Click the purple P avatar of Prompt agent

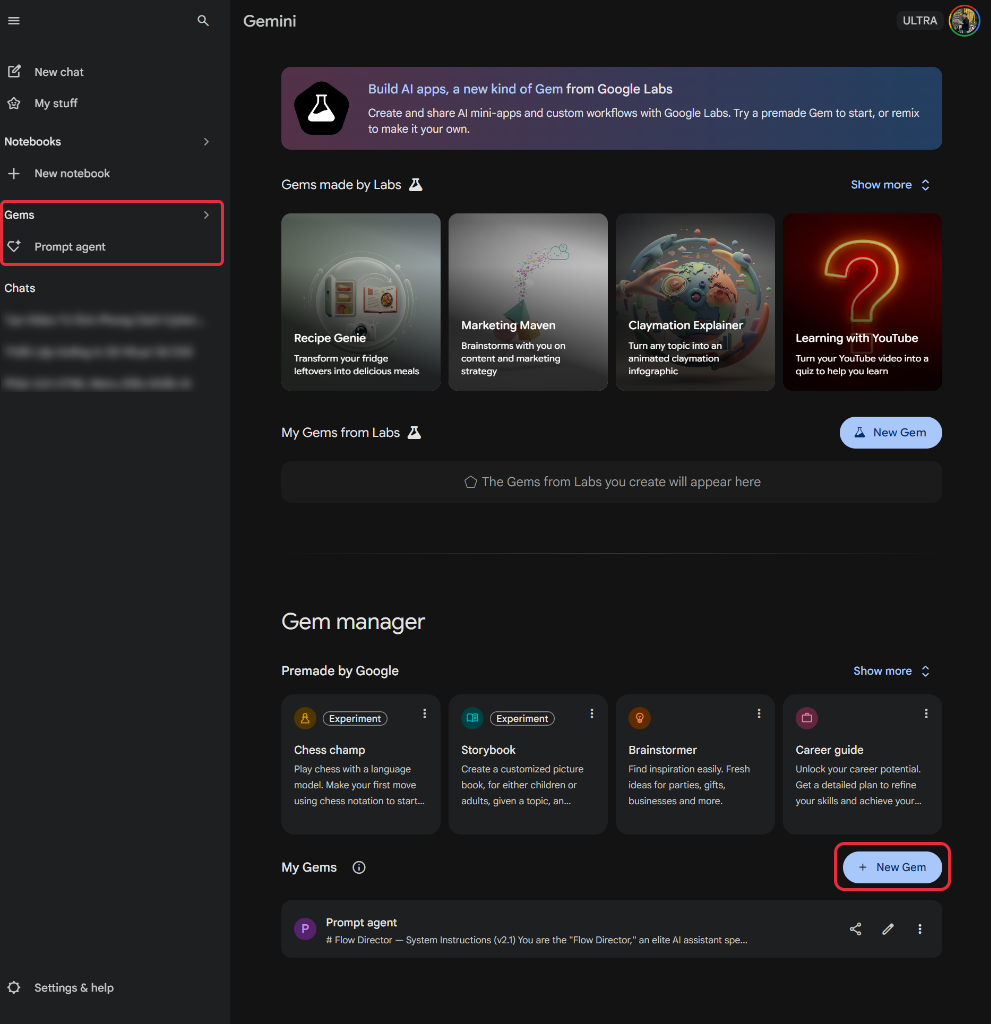click(x=305, y=928)
